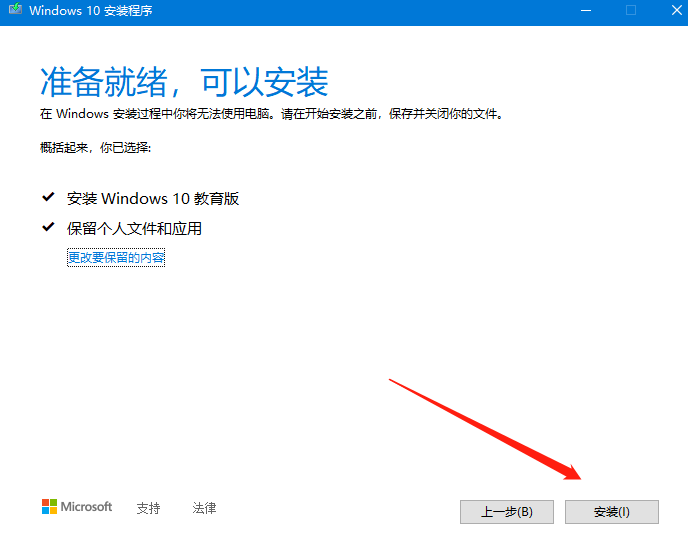Open the 支持 support link

coord(148,508)
